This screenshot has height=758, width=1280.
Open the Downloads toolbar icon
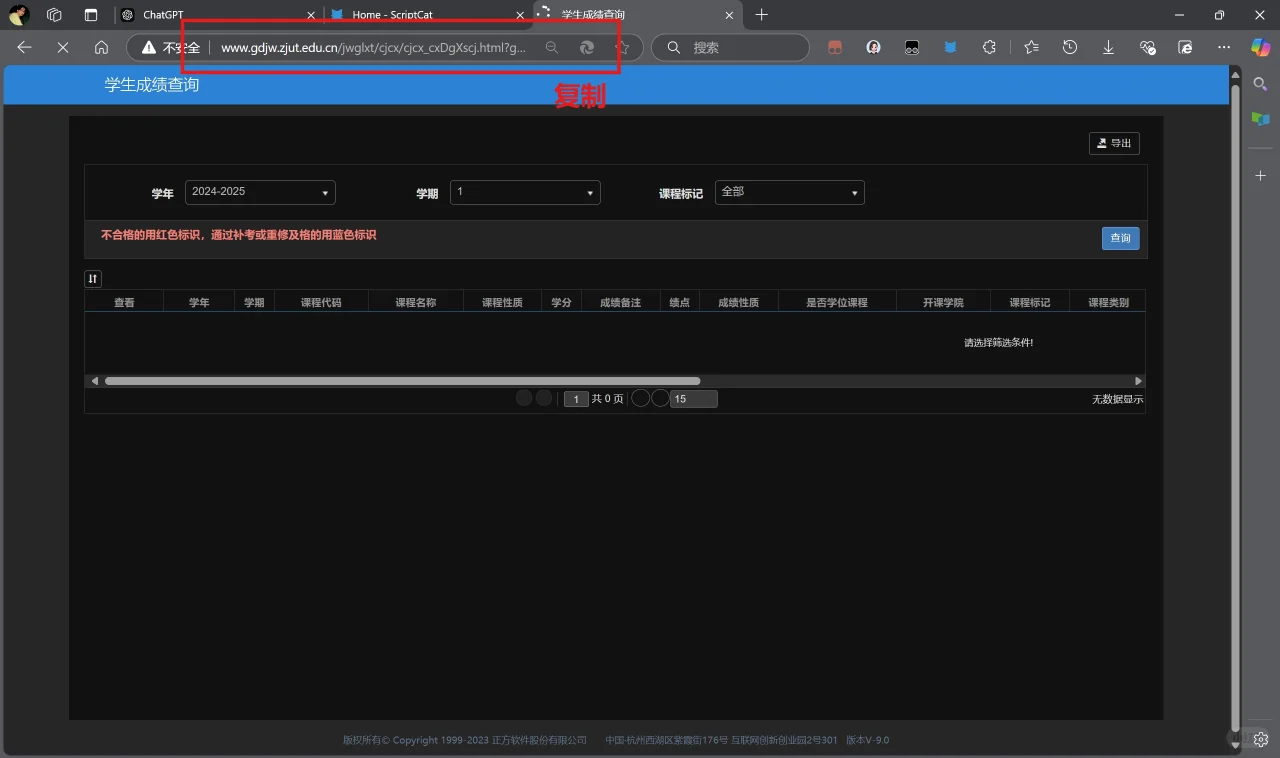point(1108,47)
